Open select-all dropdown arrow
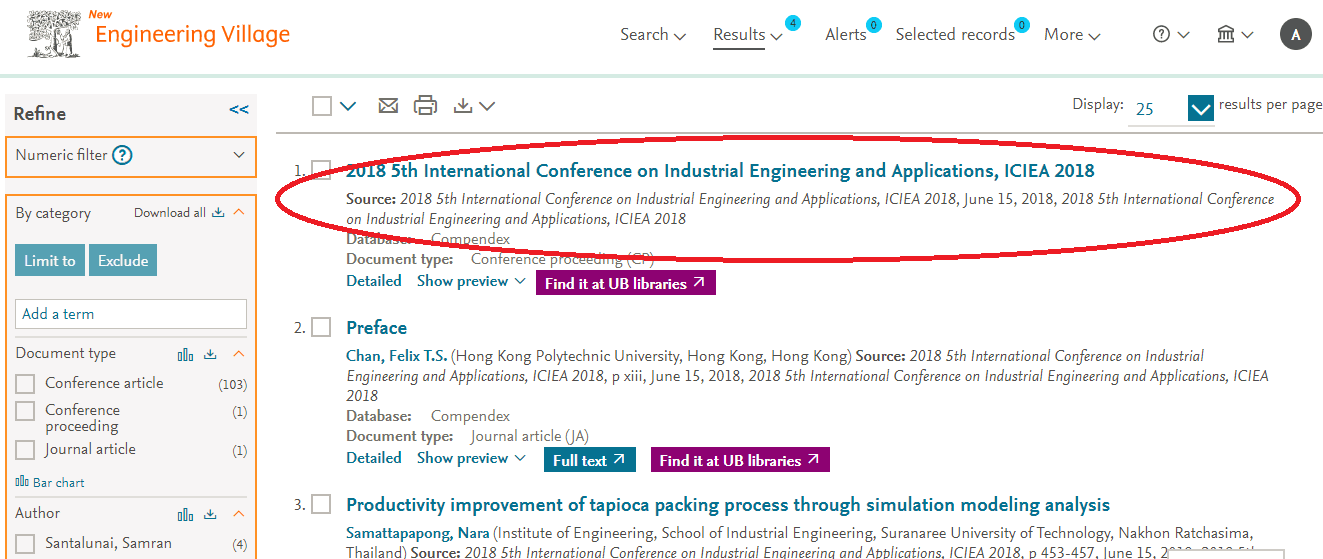 coord(348,106)
